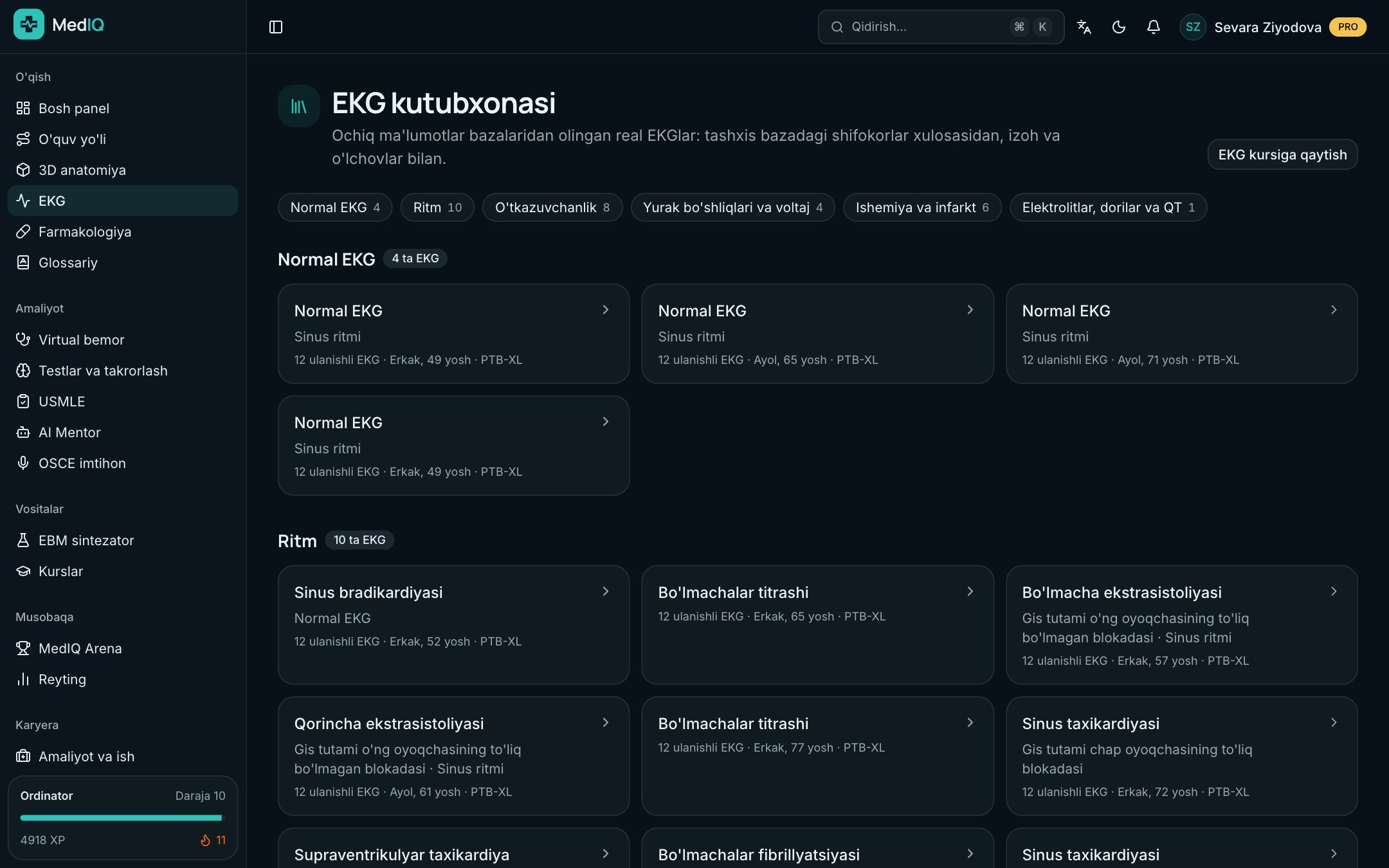Open the Glossariy page

123,262
